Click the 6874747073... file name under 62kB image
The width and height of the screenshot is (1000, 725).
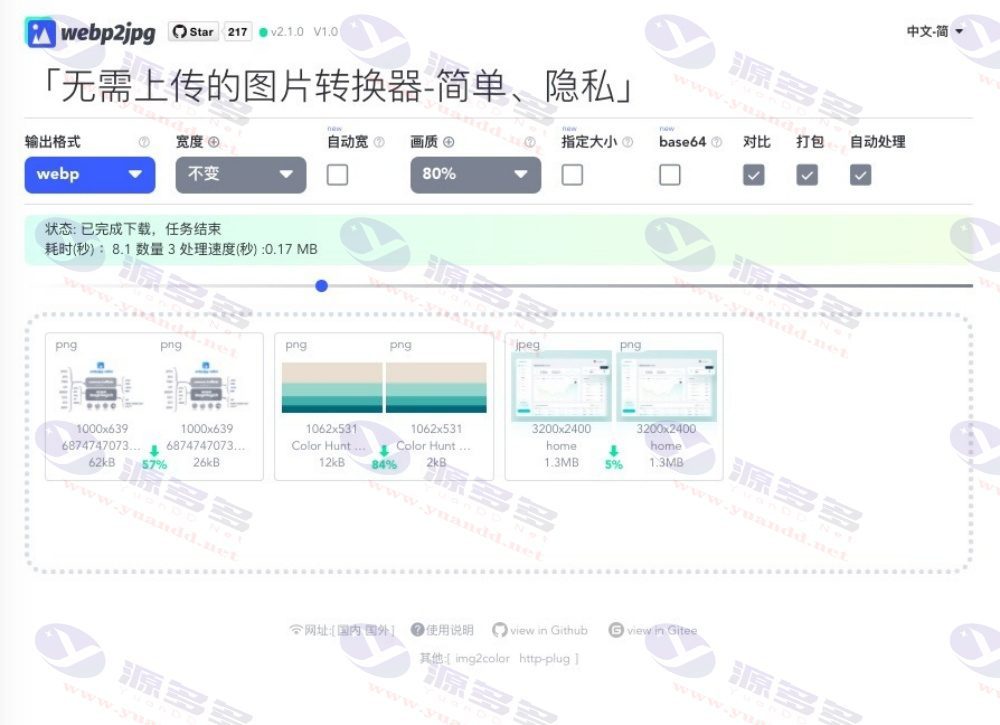101,445
